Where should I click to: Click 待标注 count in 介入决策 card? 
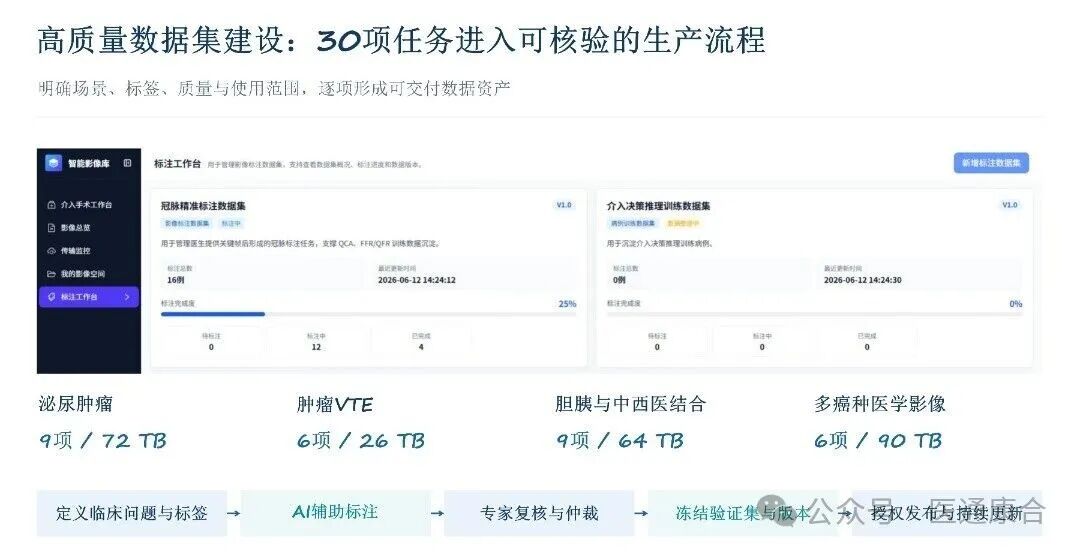pos(657,347)
